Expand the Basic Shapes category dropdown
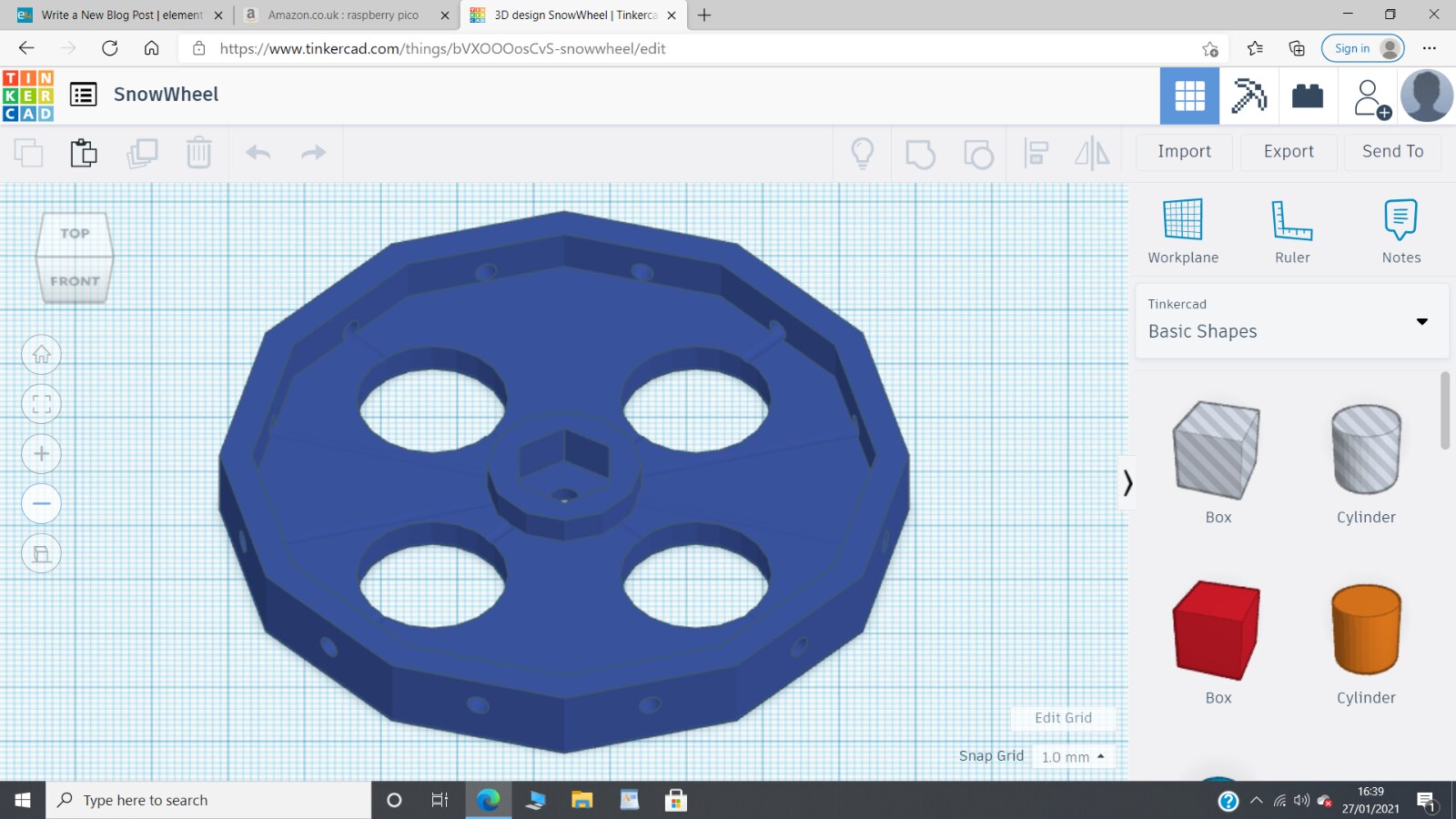The image size is (1456, 819). pyautogui.click(x=1421, y=321)
